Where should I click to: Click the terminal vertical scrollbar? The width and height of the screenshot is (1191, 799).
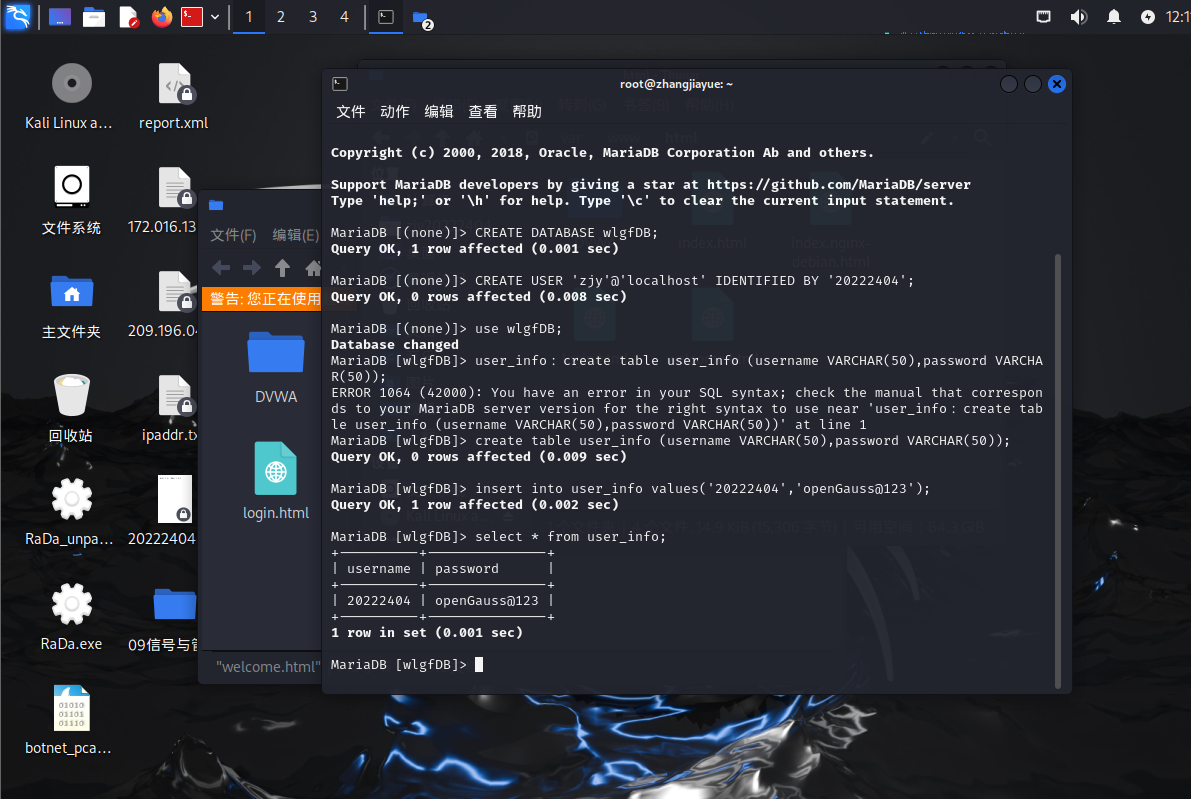(x=1058, y=471)
